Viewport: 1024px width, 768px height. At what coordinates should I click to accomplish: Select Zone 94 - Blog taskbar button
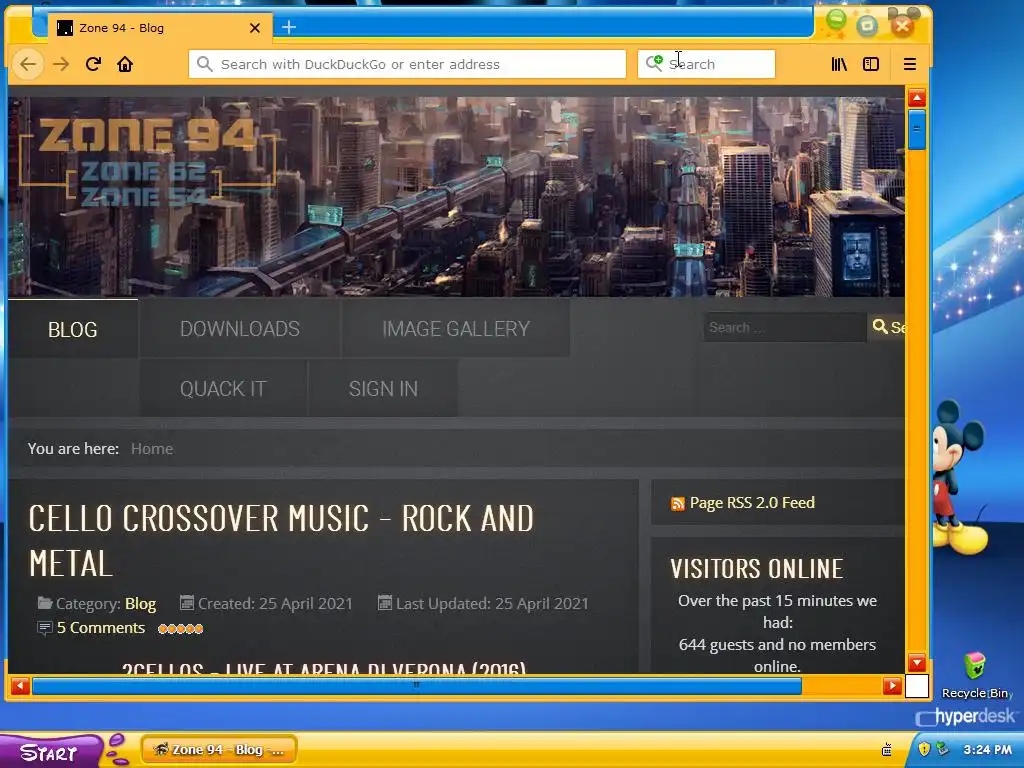click(219, 749)
